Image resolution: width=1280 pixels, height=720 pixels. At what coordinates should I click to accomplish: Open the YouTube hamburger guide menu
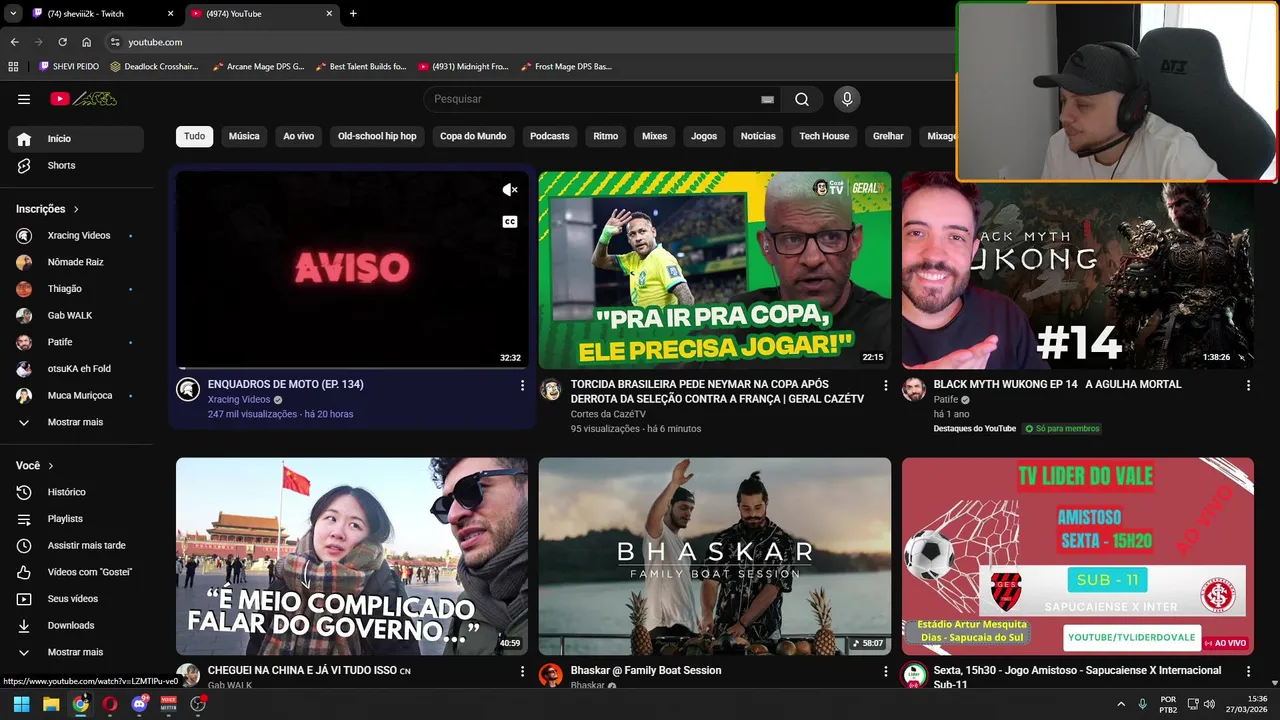[x=24, y=99]
